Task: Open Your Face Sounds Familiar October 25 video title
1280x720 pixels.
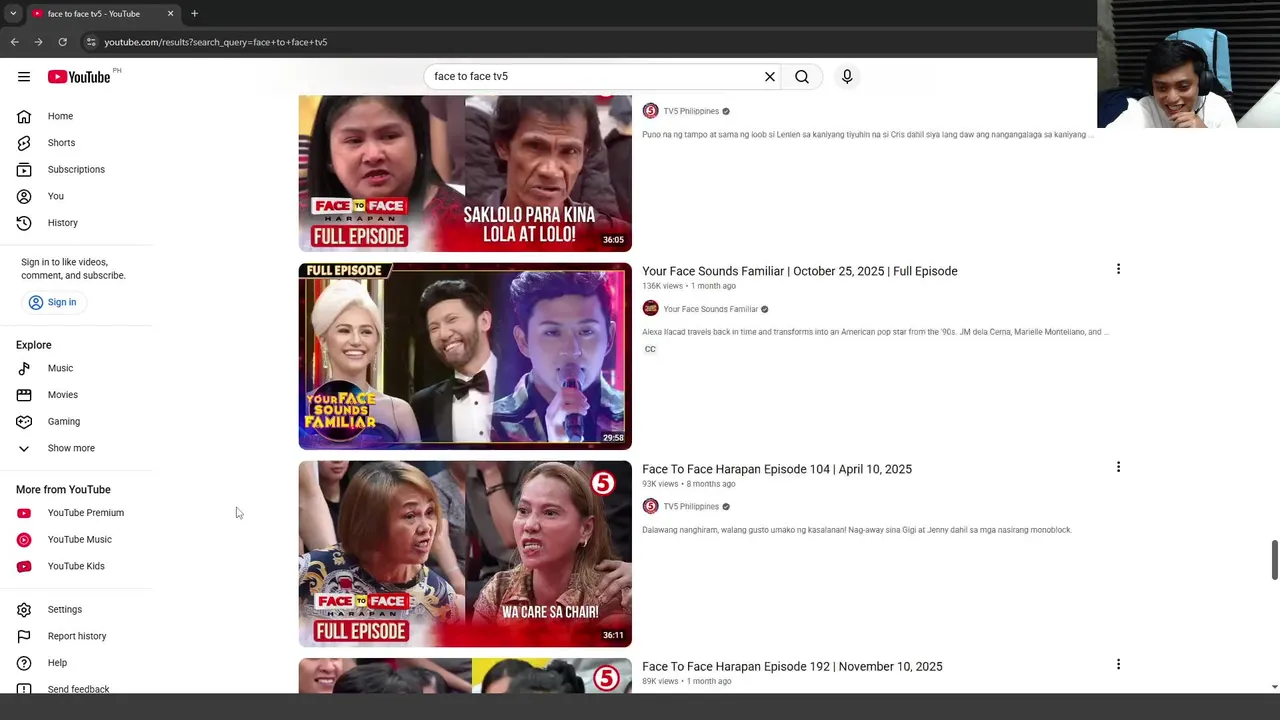Action: (x=799, y=271)
